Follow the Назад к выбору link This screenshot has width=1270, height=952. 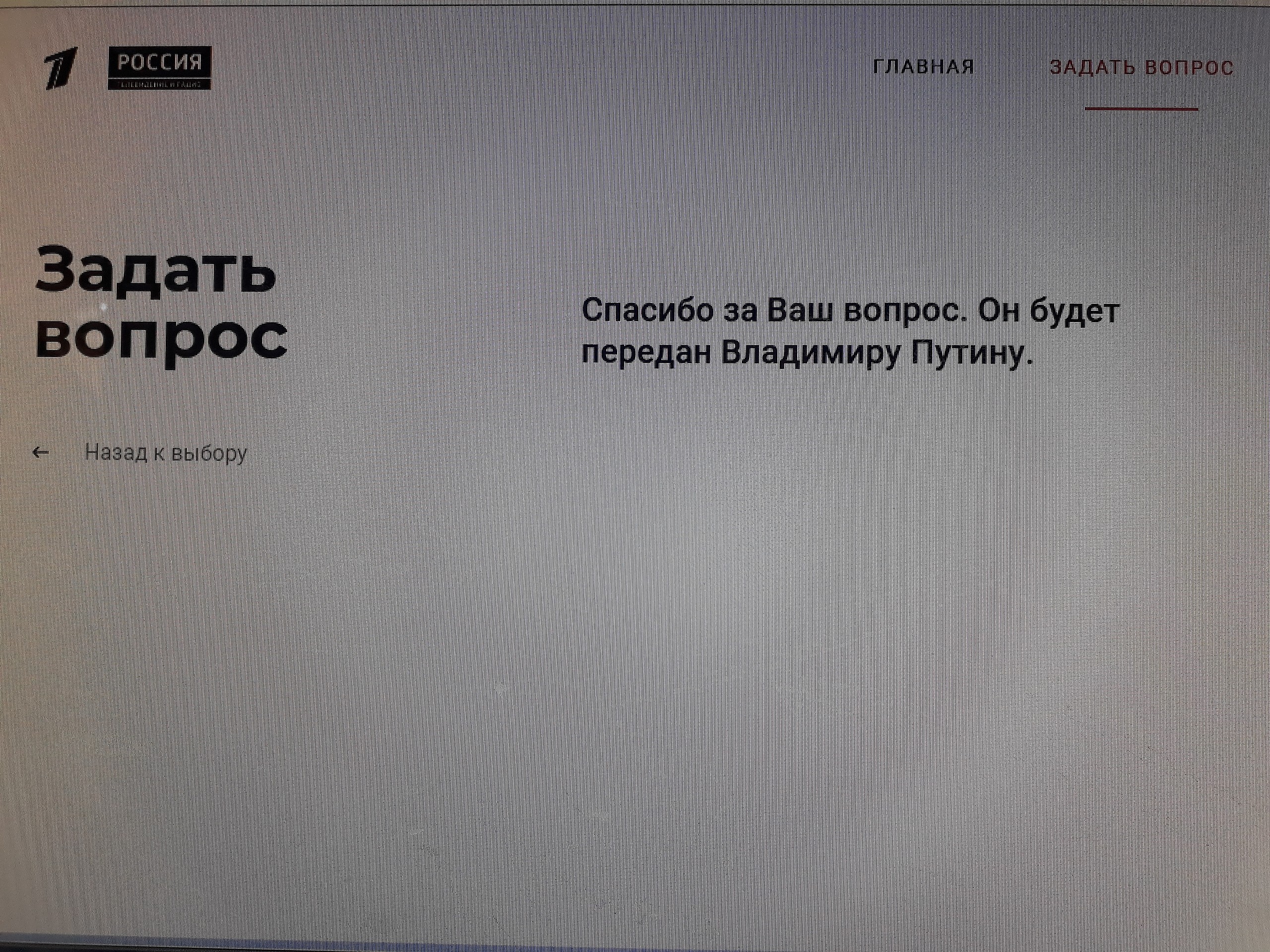166,453
